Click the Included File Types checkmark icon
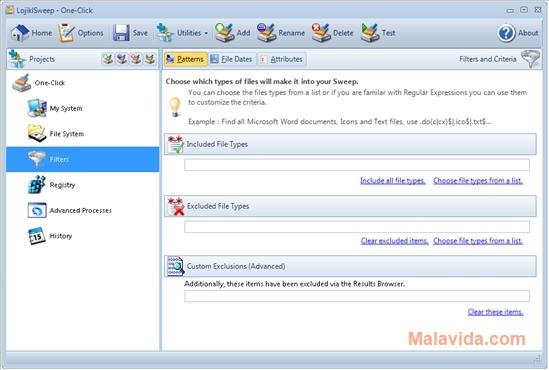 click(176, 144)
